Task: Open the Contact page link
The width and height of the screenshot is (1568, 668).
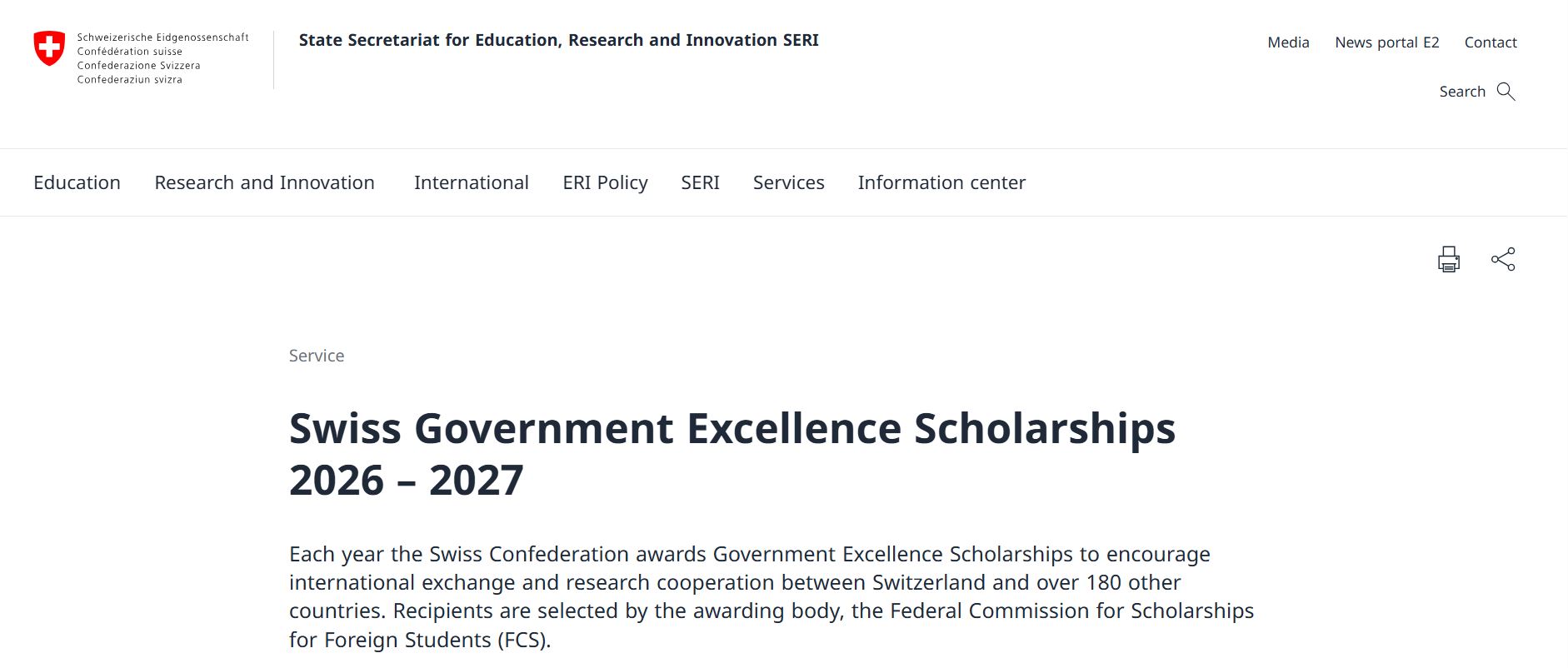Action: coord(1491,42)
